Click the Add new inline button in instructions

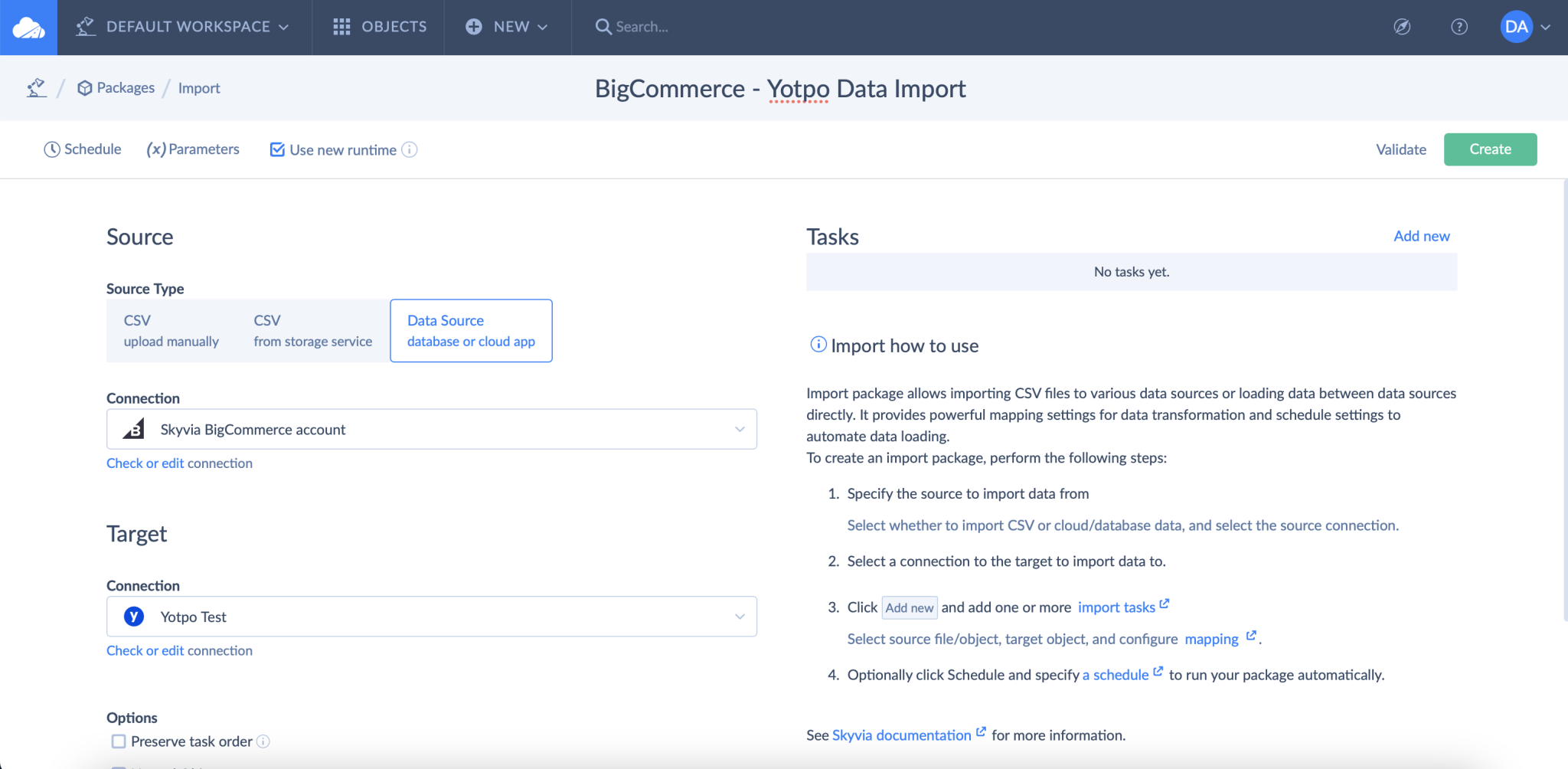pos(910,607)
